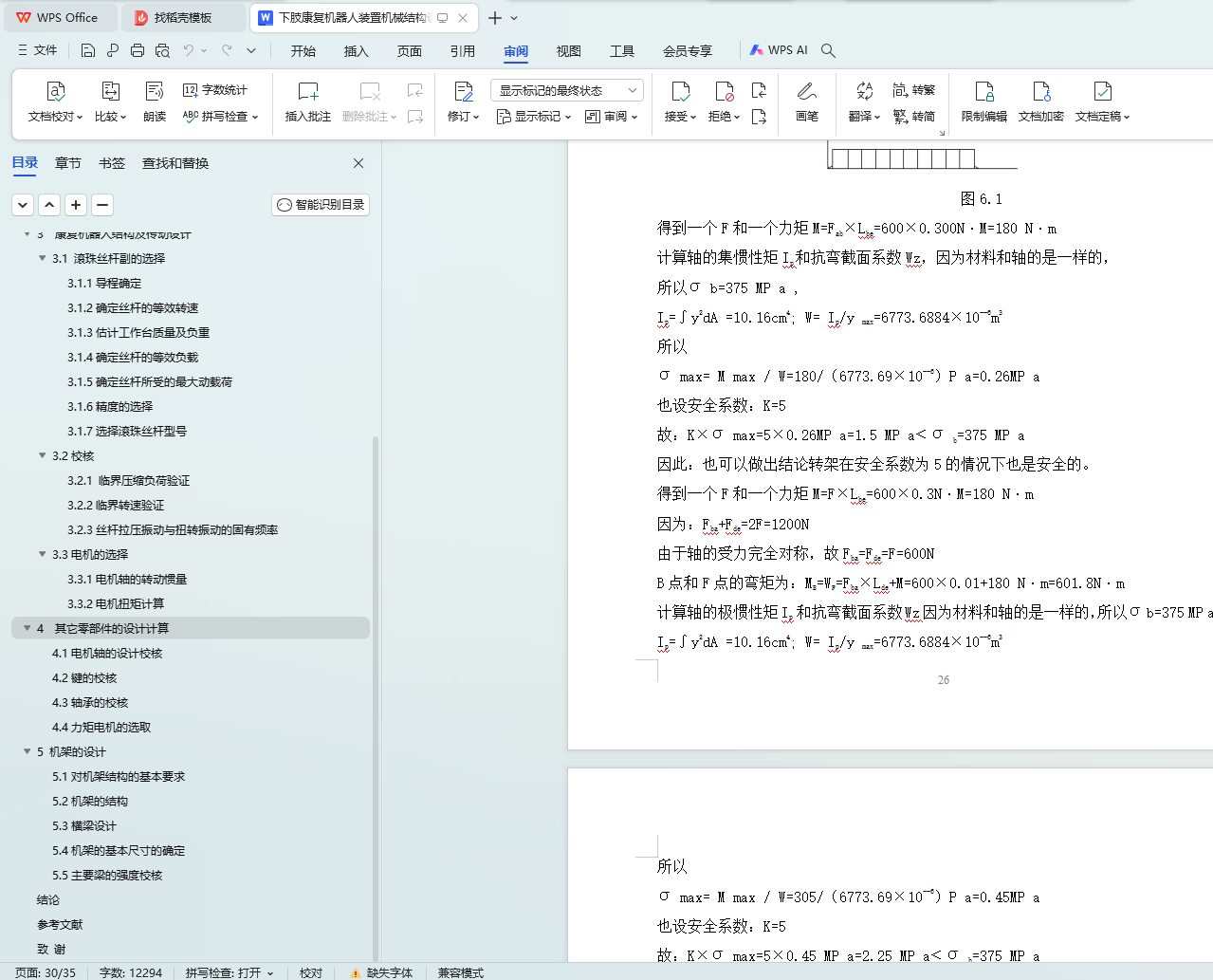Switch to the 找稻壳模板 tab
The image size is (1213, 980).
click(x=183, y=18)
